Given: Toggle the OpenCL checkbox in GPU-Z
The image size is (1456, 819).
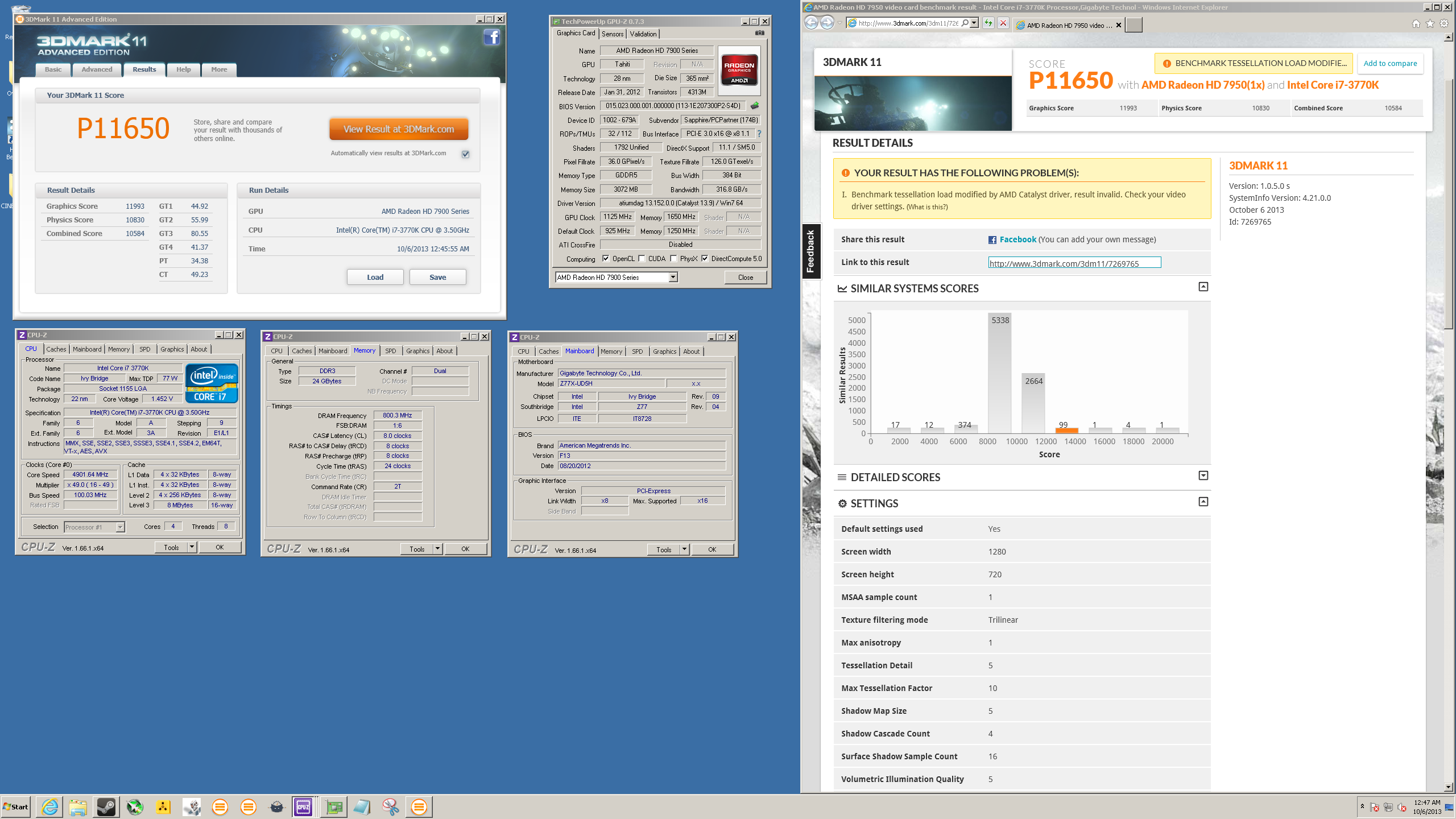Looking at the screenshot, I should [606, 259].
